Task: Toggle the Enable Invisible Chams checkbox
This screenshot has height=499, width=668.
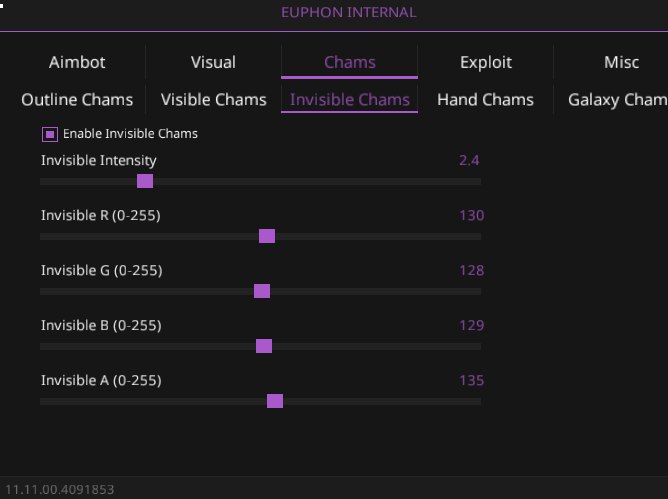Action: pyautogui.click(x=50, y=133)
